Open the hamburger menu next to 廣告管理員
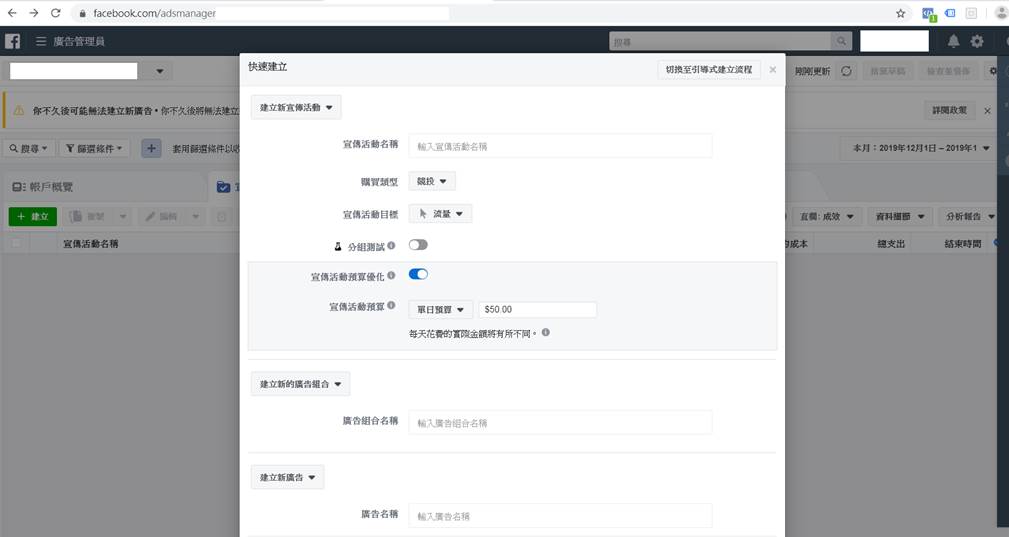The width and height of the screenshot is (1009, 537). pyautogui.click(x=41, y=41)
